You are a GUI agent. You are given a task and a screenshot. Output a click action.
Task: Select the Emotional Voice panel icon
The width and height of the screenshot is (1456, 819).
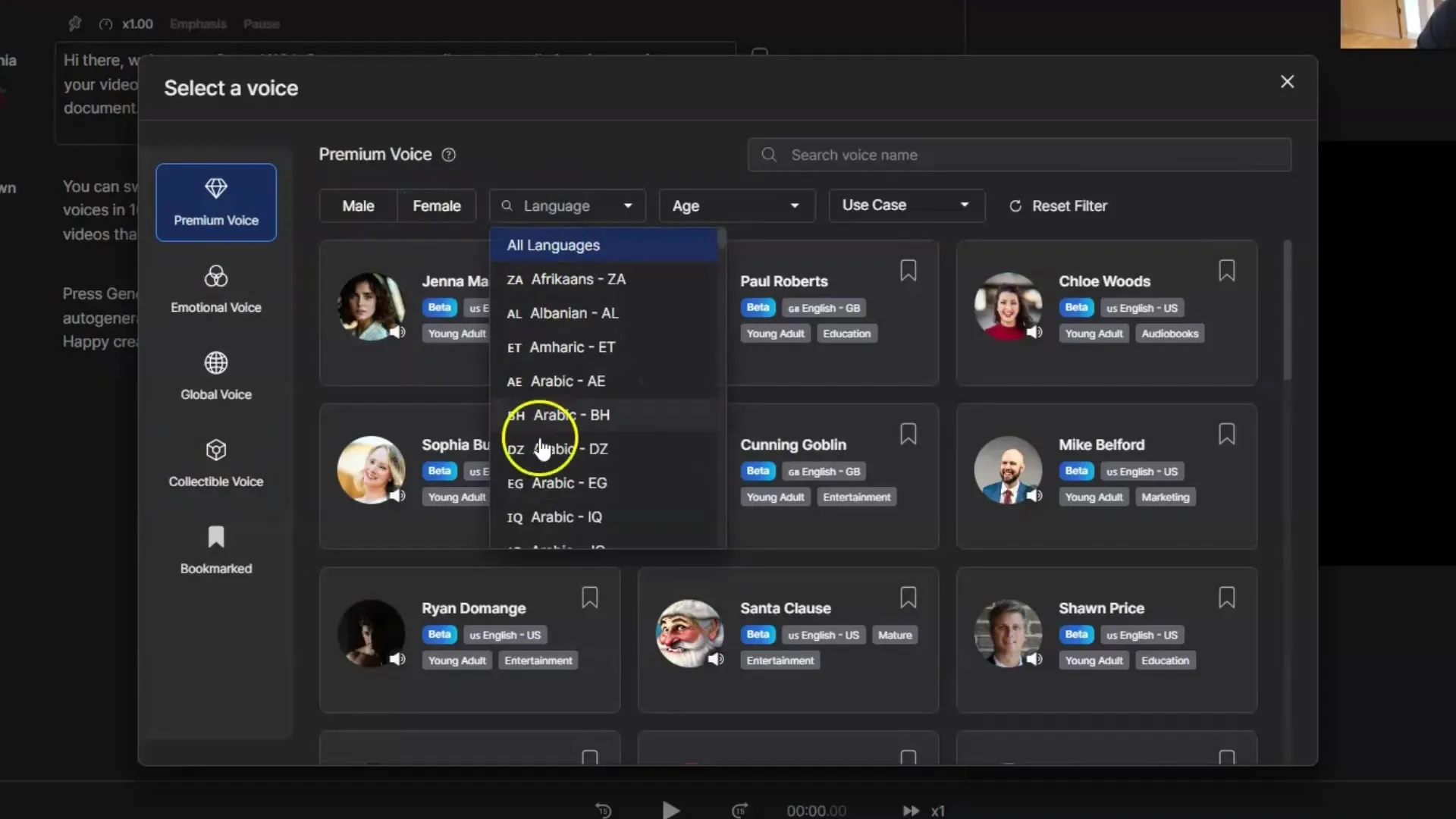(x=216, y=276)
